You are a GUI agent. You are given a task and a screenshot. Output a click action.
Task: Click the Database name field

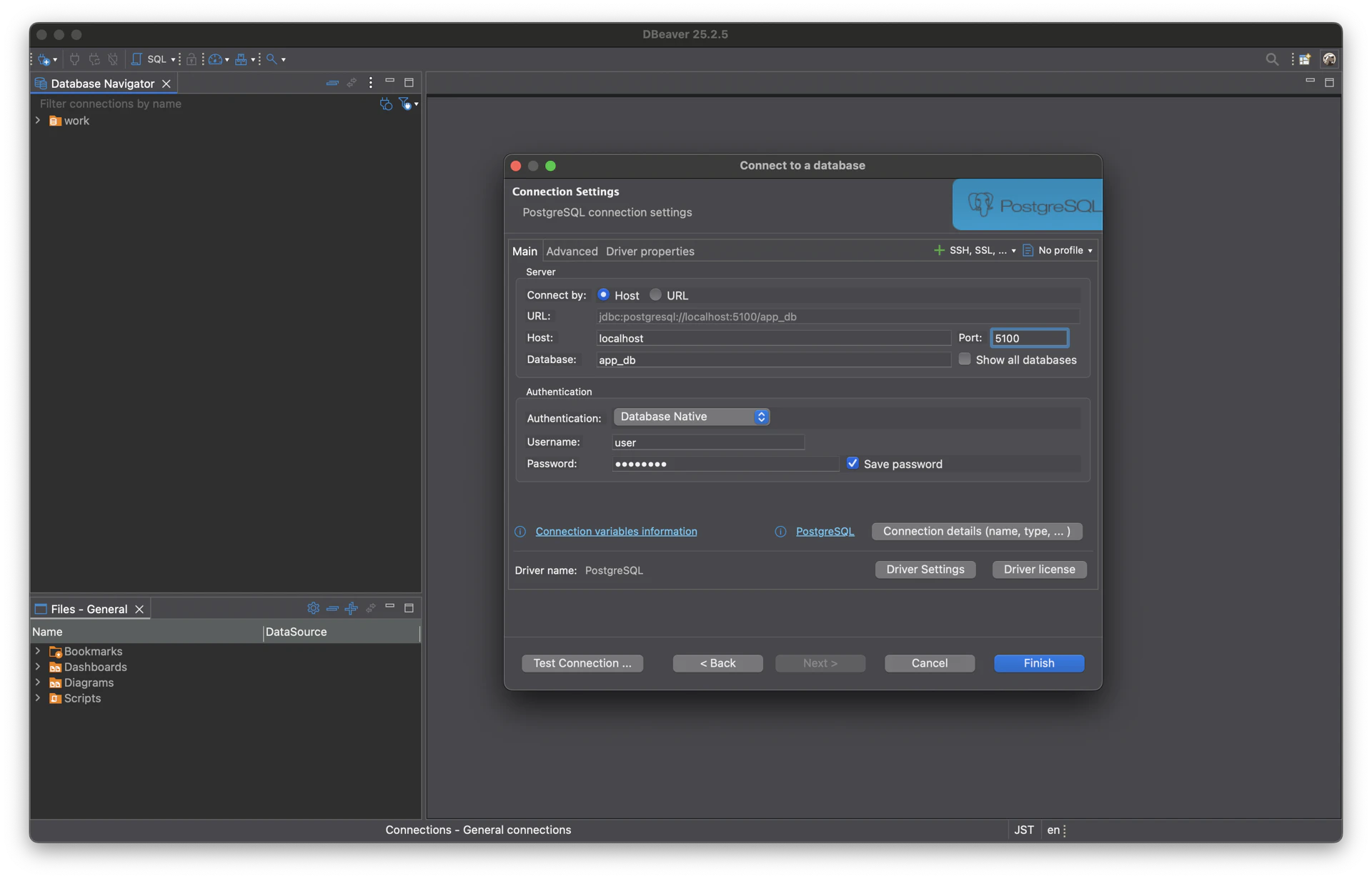pos(773,359)
